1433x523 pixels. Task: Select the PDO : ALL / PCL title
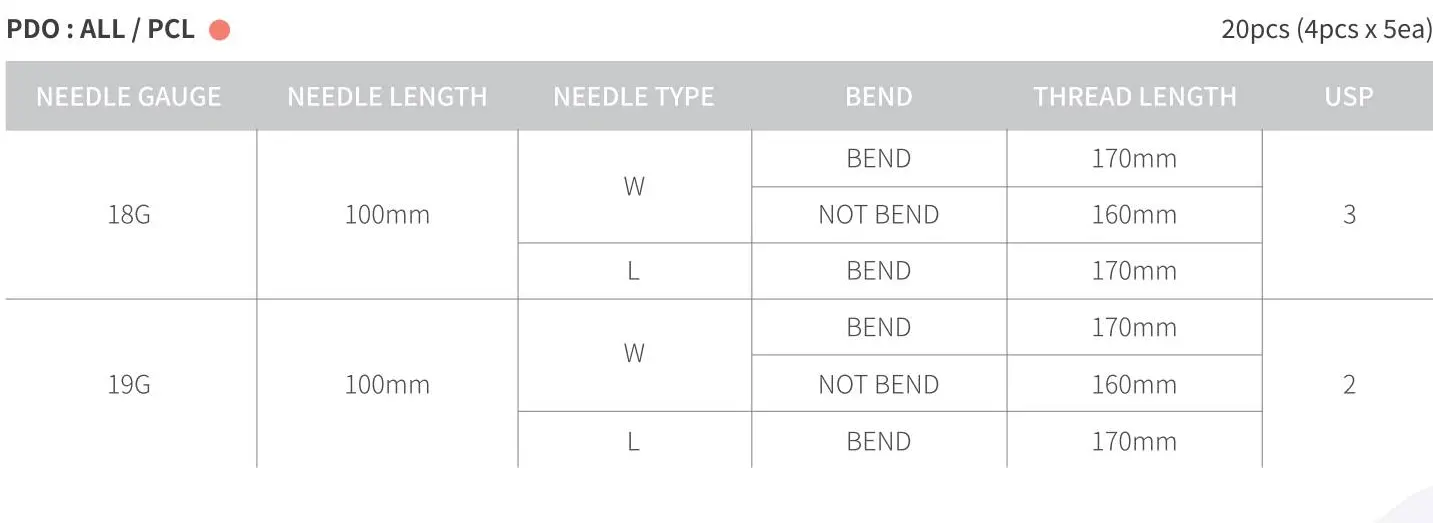[x=101, y=30]
